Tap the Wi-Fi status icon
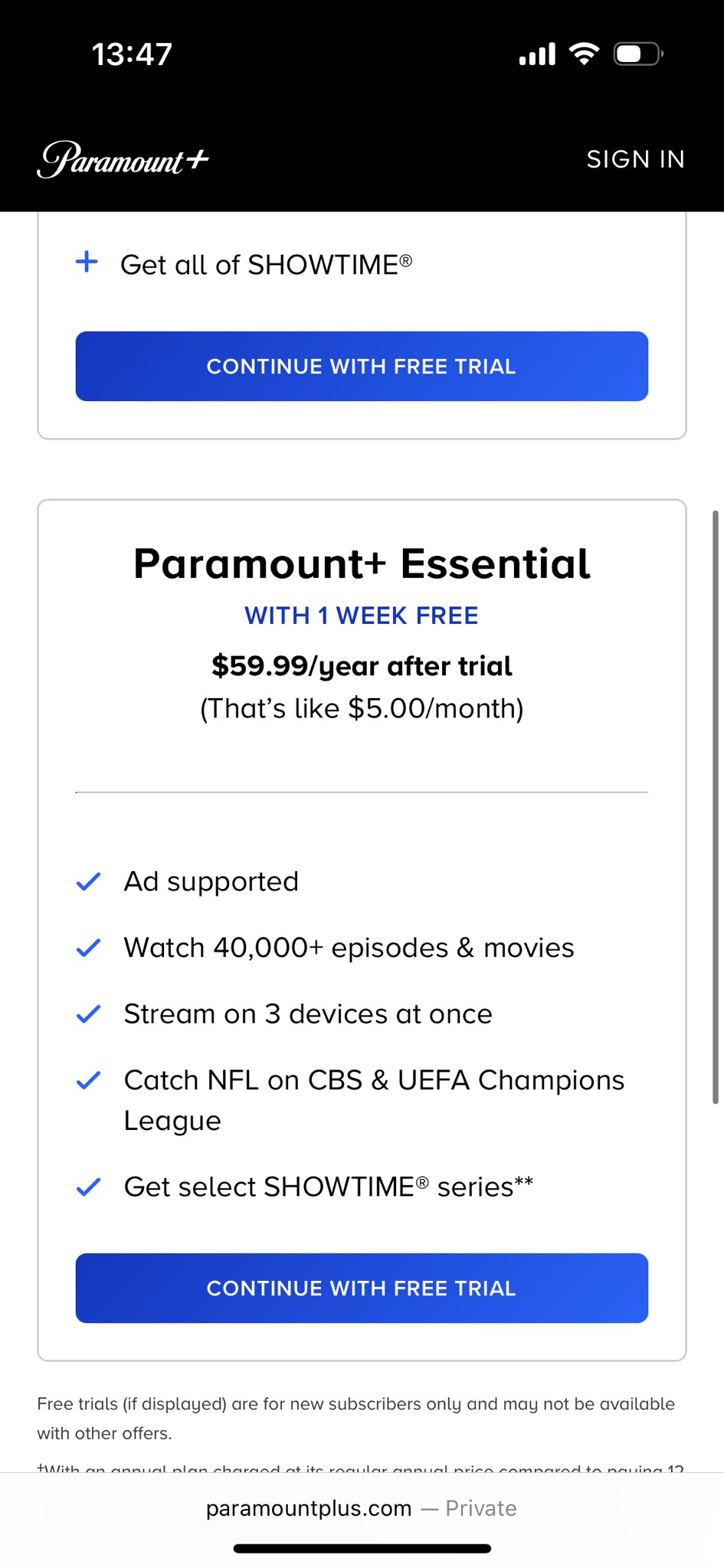This screenshot has height=1568, width=724. 584,54
